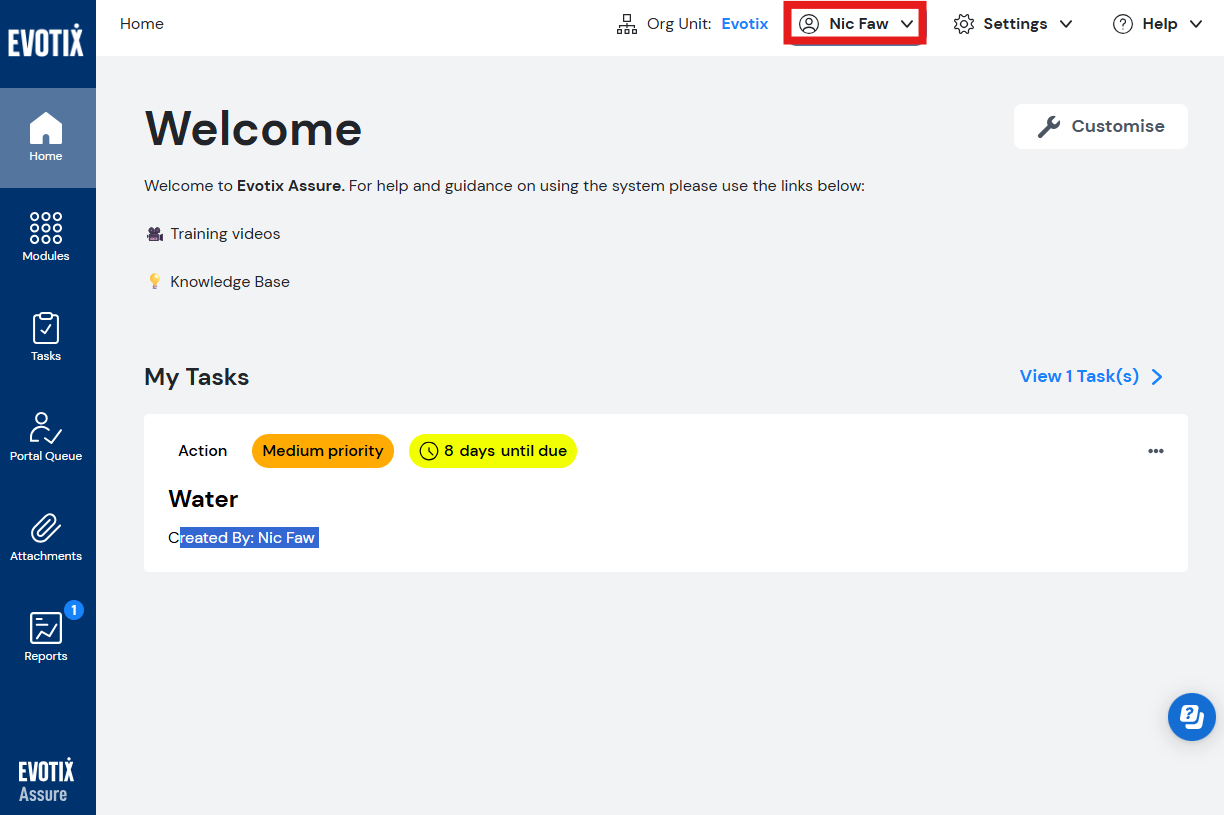
Task: Click the Customise button
Action: (x=1101, y=126)
